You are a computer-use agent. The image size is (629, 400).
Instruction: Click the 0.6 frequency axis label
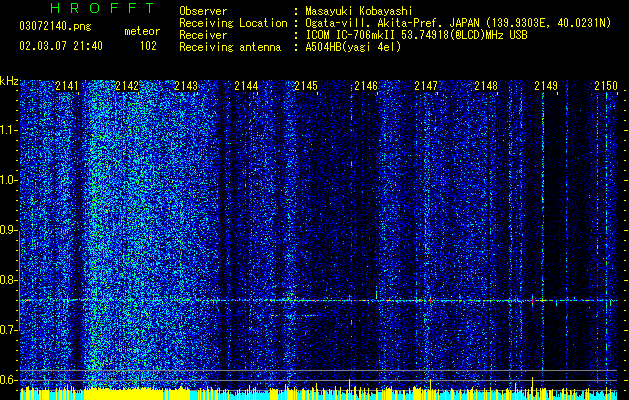point(9,380)
